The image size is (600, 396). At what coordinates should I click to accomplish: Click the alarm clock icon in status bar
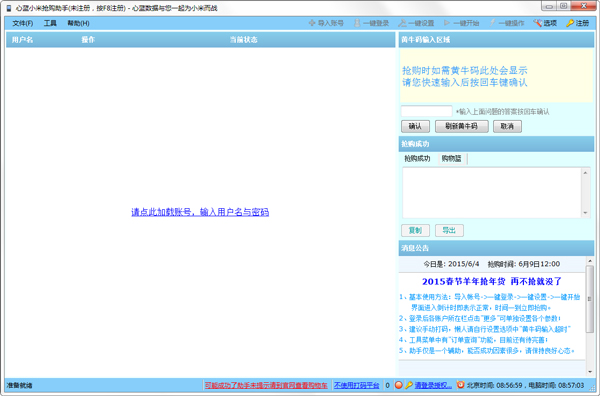(461, 385)
